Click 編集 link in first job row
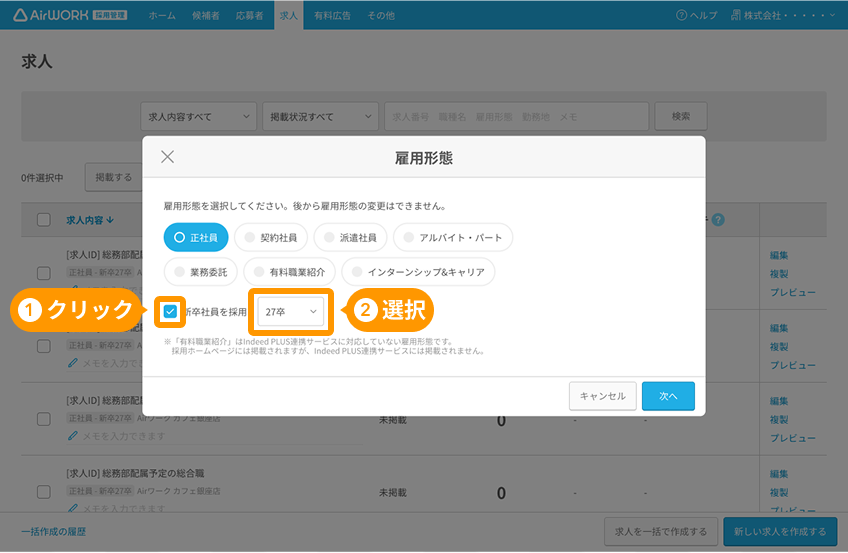Screen dimensions: 848x553 coord(779,255)
